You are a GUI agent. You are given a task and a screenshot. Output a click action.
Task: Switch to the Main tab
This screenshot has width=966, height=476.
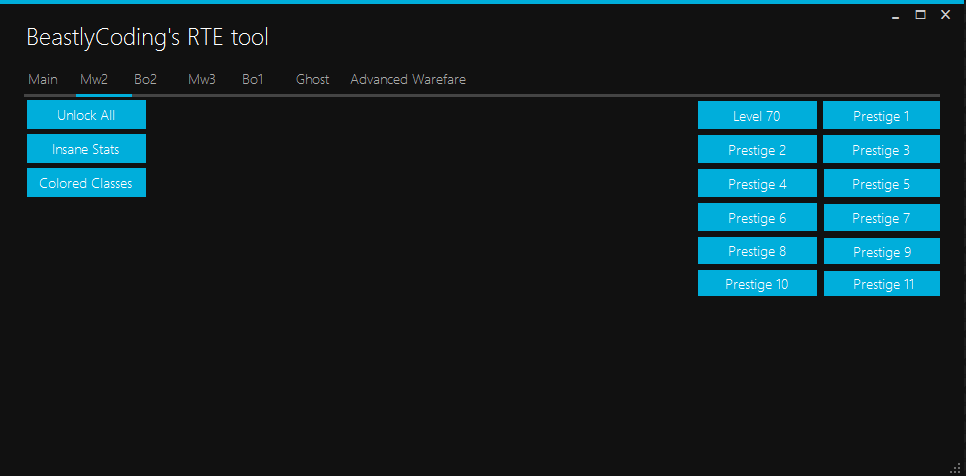pos(42,80)
